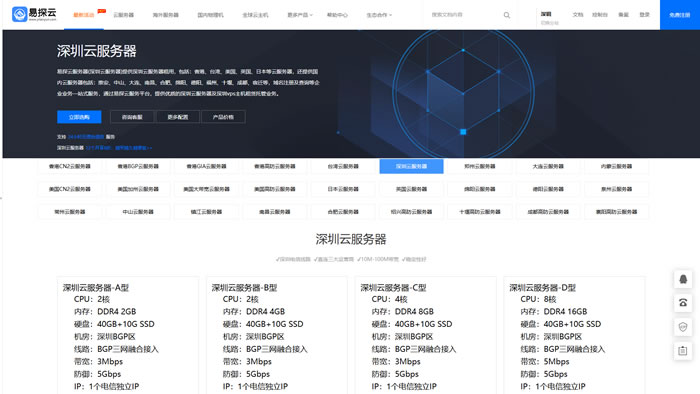The image size is (700, 394).
Task: Click the DDR4 16GB memory value
Action: (565, 311)
